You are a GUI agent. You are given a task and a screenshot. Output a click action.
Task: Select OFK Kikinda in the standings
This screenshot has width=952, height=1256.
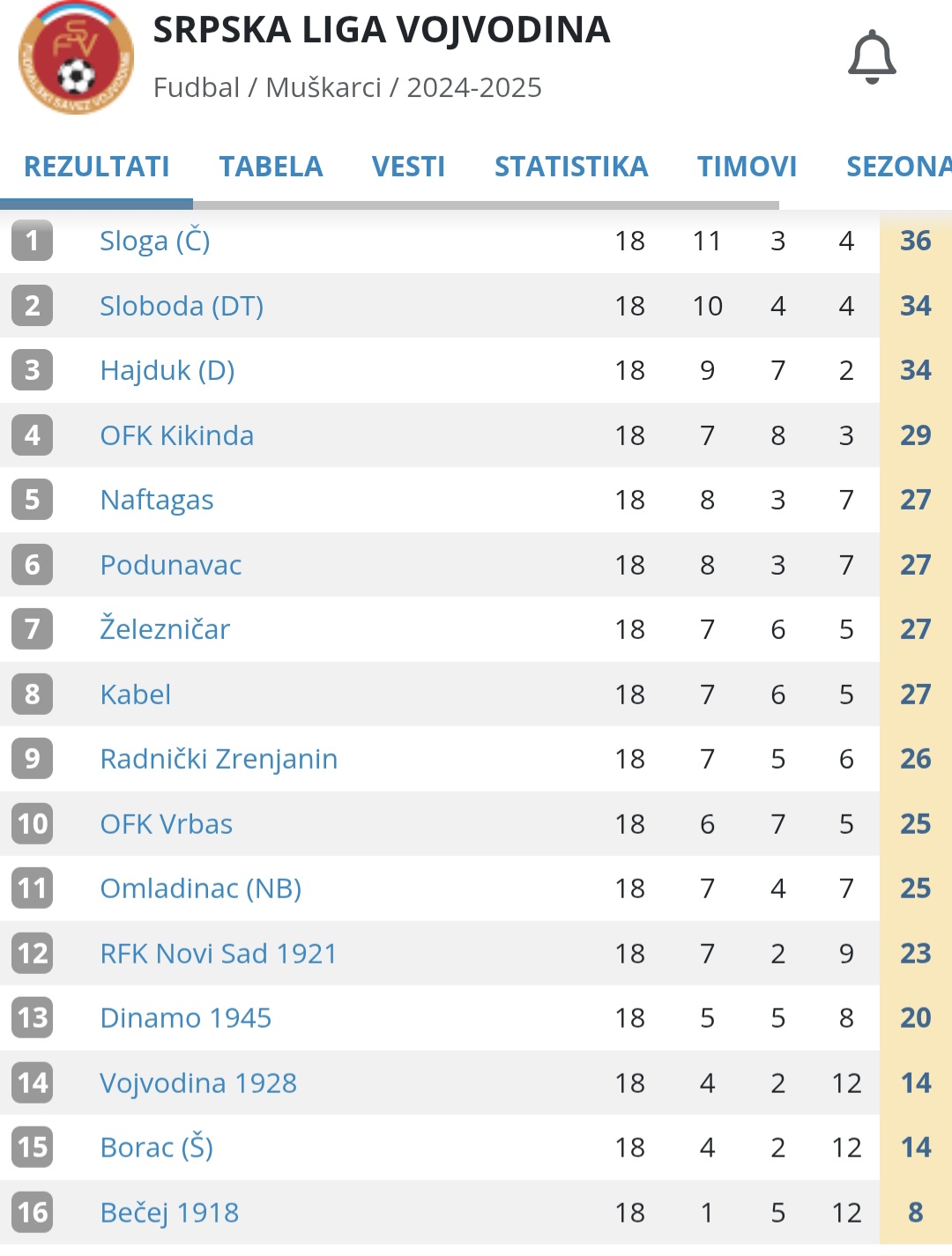coord(177,435)
